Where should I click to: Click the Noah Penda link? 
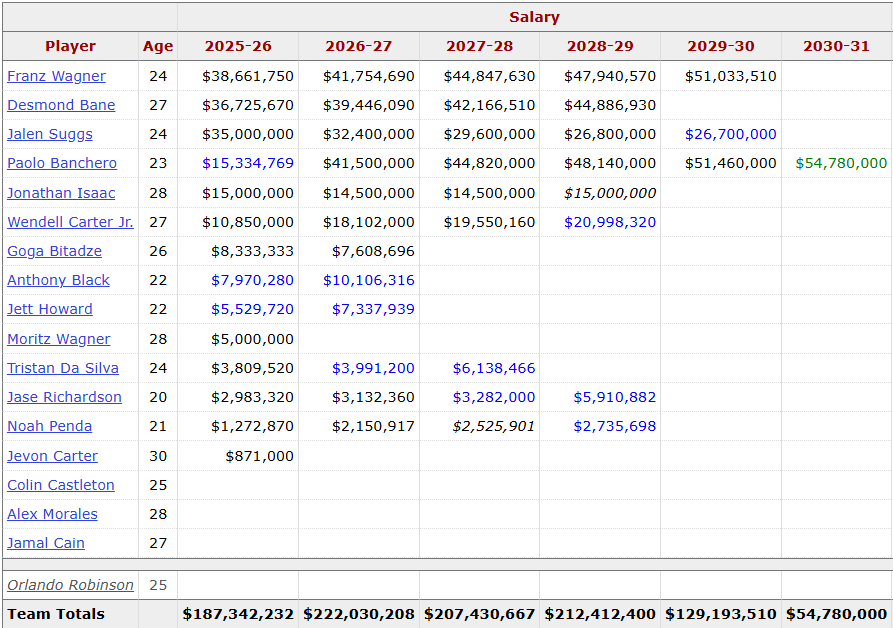50,426
